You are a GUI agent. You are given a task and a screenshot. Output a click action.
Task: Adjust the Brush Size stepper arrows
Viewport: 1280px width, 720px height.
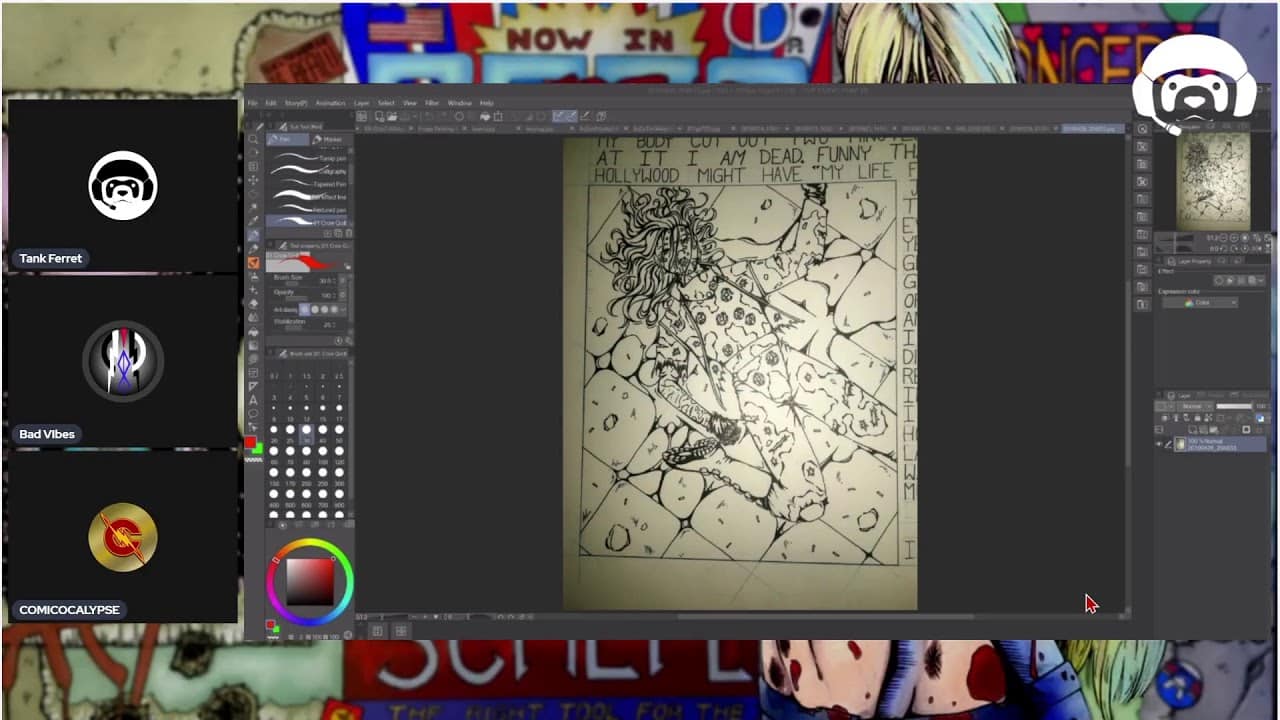(x=342, y=281)
